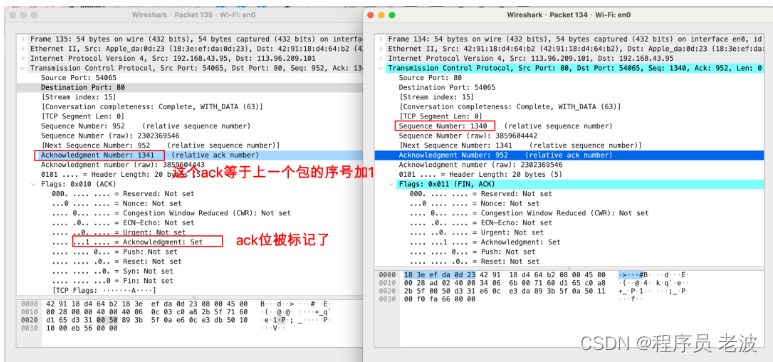Expand the Frame 135 tree row
This screenshot has width=773, height=362.
click(24, 39)
